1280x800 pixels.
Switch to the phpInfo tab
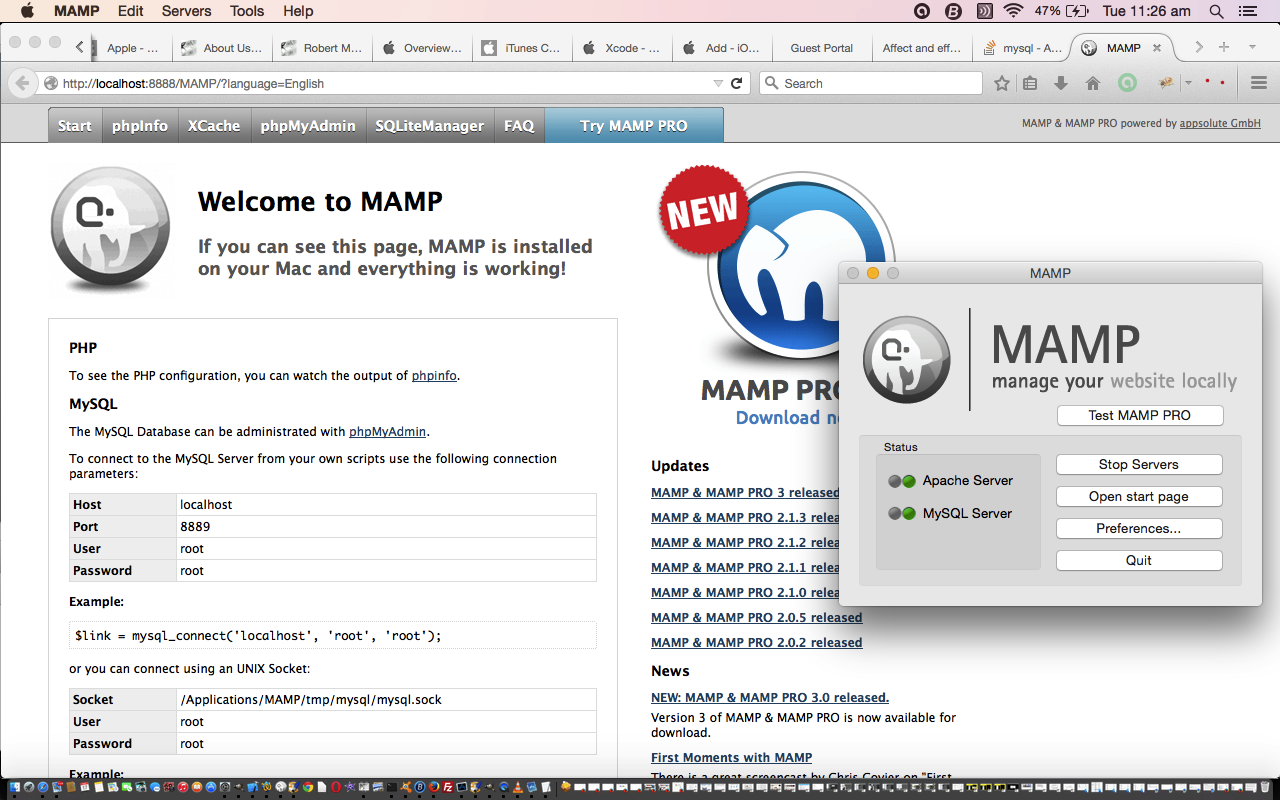click(140, 126)
